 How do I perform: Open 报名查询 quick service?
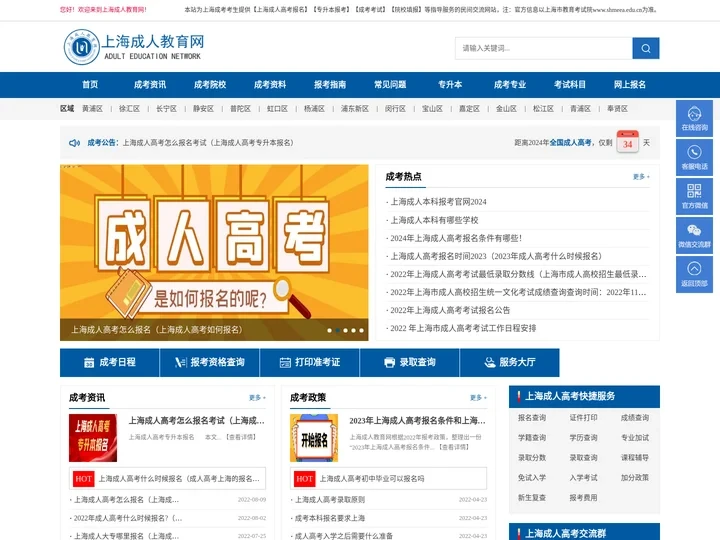[532, 418]
